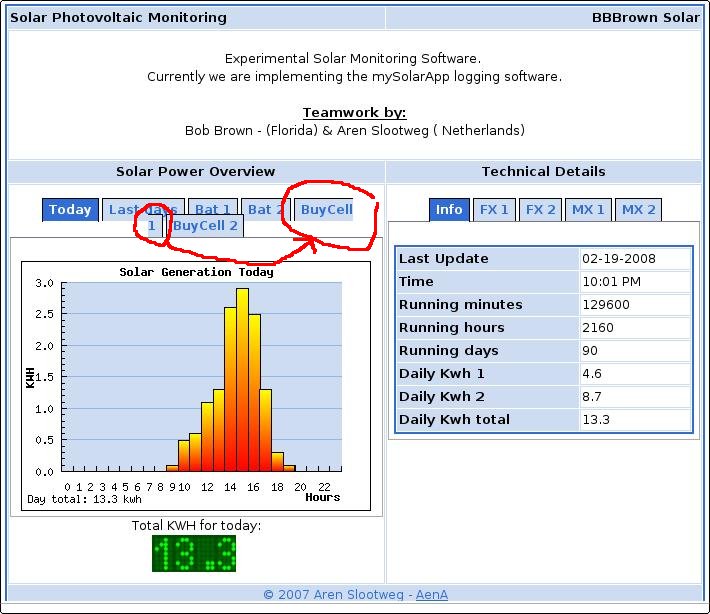Click the Daily Kwh total value in table

pyautogui.click(x=596, y=420)
